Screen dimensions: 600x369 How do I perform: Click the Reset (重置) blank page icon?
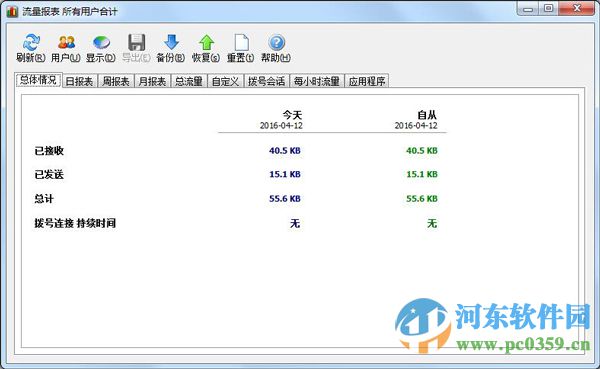coord(241,42)
